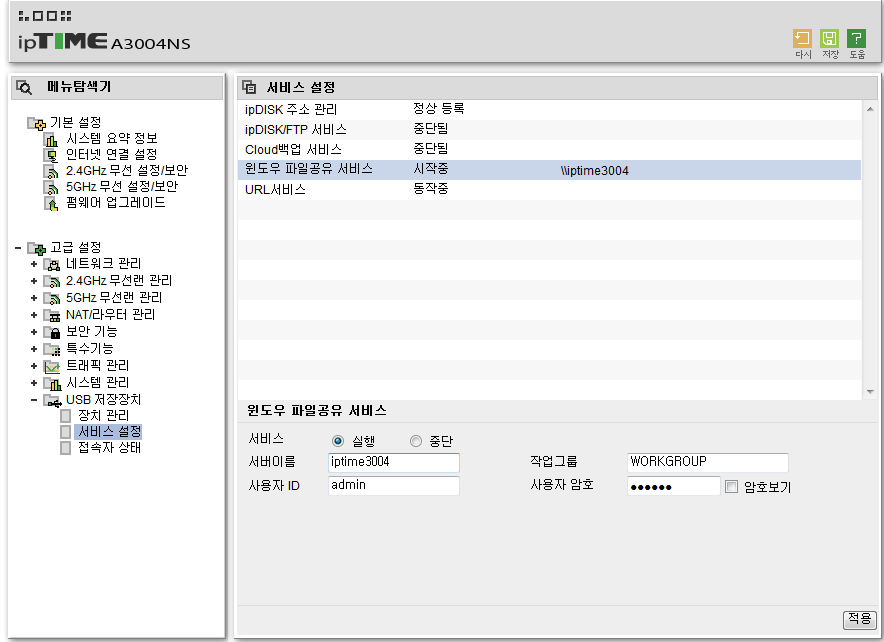Click the 적용 apply button
This screenshot has width=884, height=642.
tap(859, 619)
